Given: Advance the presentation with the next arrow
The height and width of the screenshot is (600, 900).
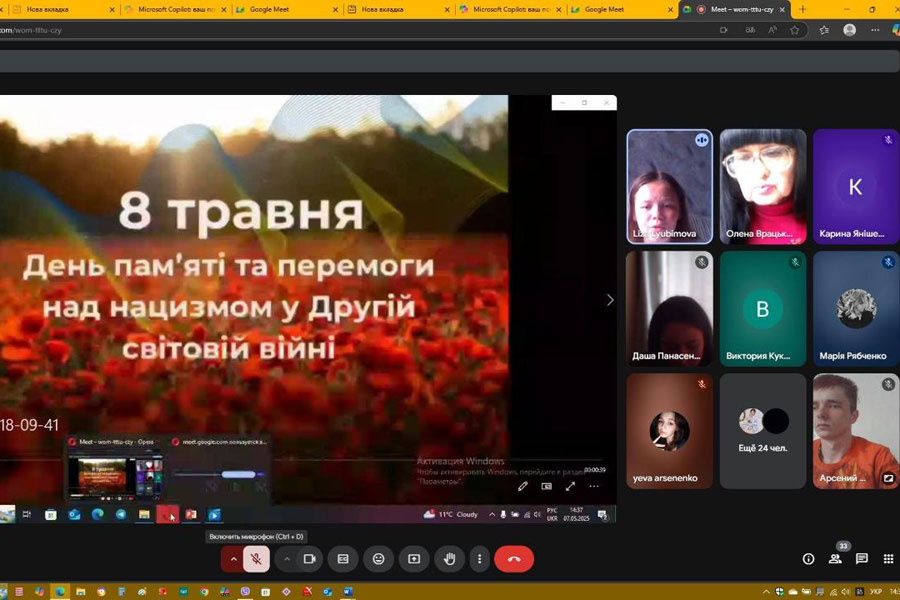Looking at the screenshot, I should (x=610, y=300).
